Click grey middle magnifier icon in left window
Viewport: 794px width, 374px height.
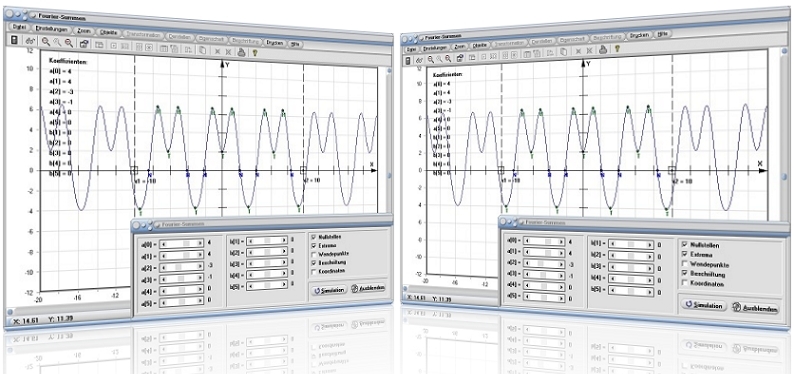[57, 43]
